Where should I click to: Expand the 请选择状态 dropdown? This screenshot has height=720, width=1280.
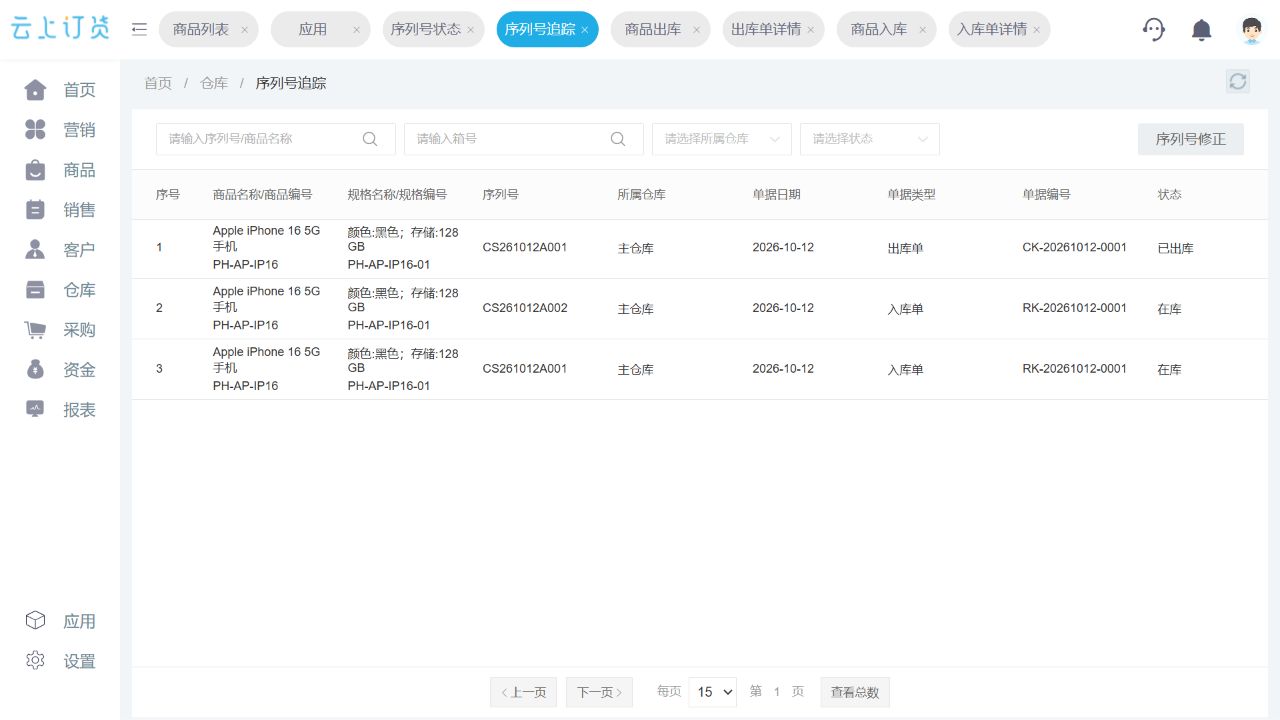(870, 139)
